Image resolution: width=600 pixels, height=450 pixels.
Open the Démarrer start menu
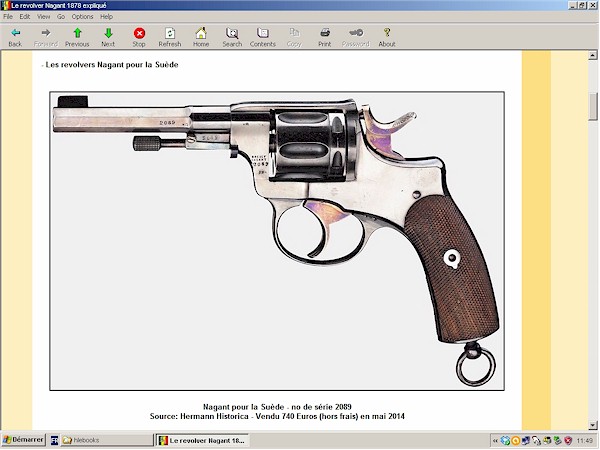24,440
